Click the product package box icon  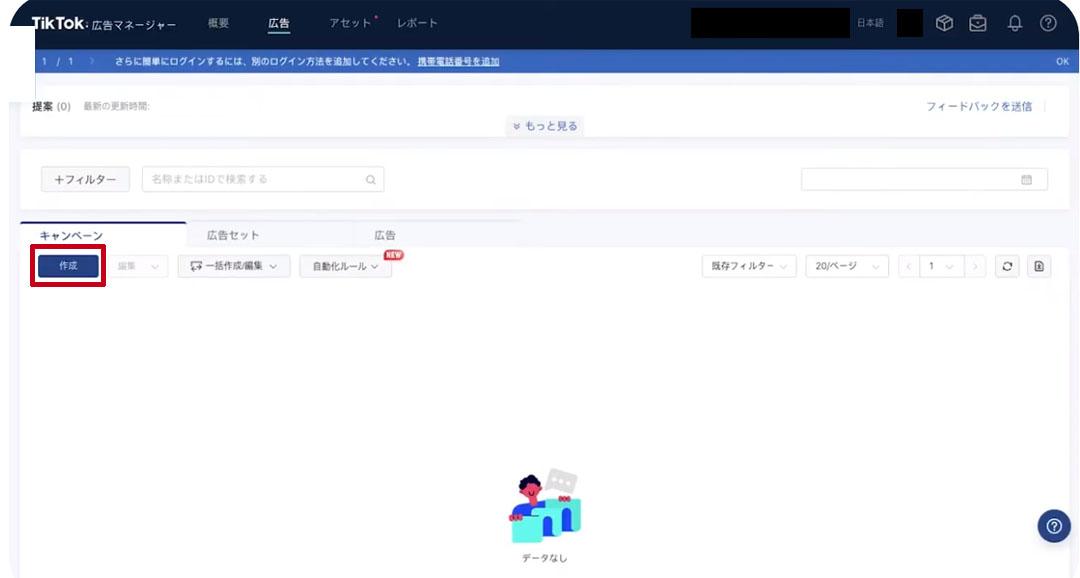pos(944,21)
